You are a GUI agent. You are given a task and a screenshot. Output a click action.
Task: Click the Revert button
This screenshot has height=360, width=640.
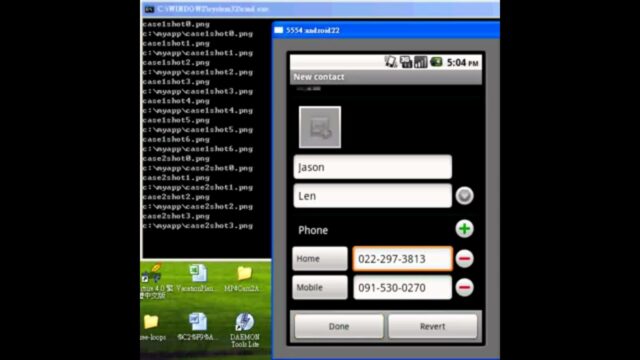(433, 326)
